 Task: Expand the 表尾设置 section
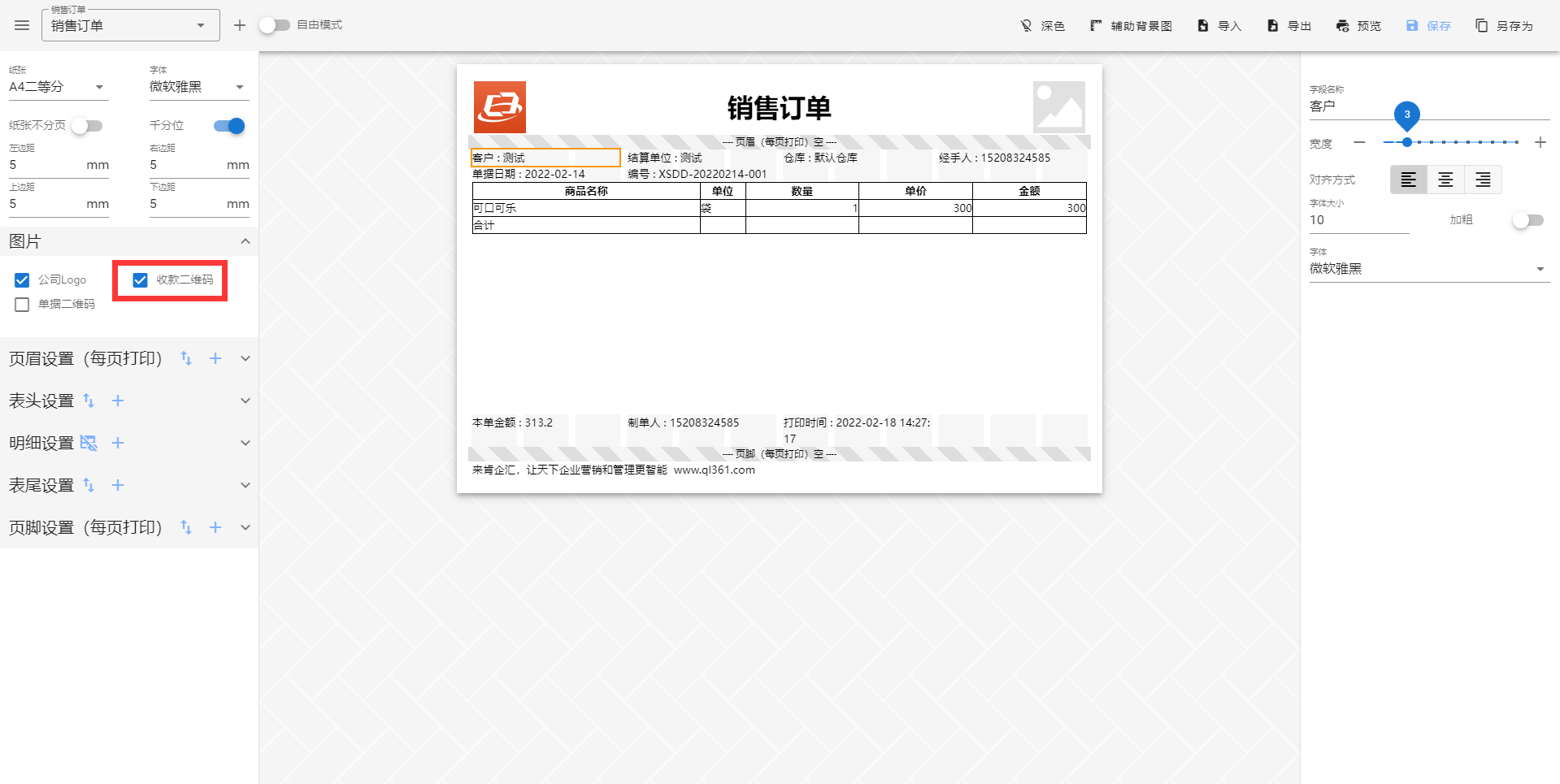point(245,485)
